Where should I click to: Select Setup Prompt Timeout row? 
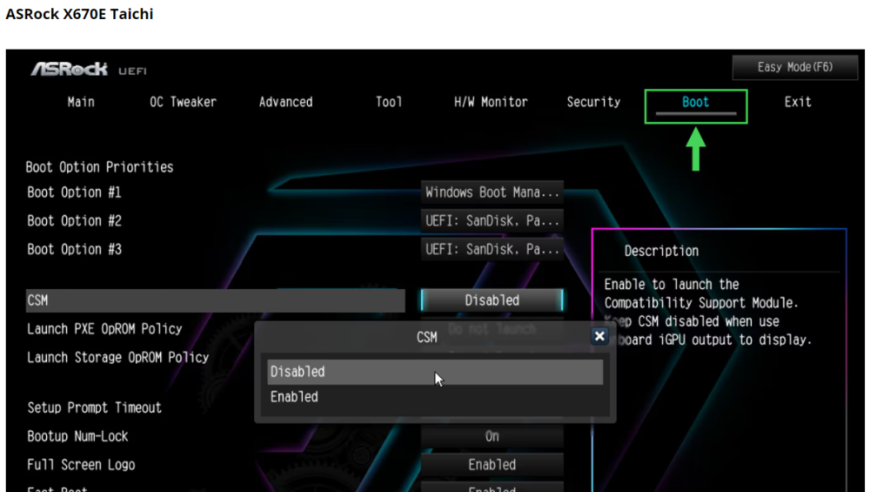click(94, 408)
